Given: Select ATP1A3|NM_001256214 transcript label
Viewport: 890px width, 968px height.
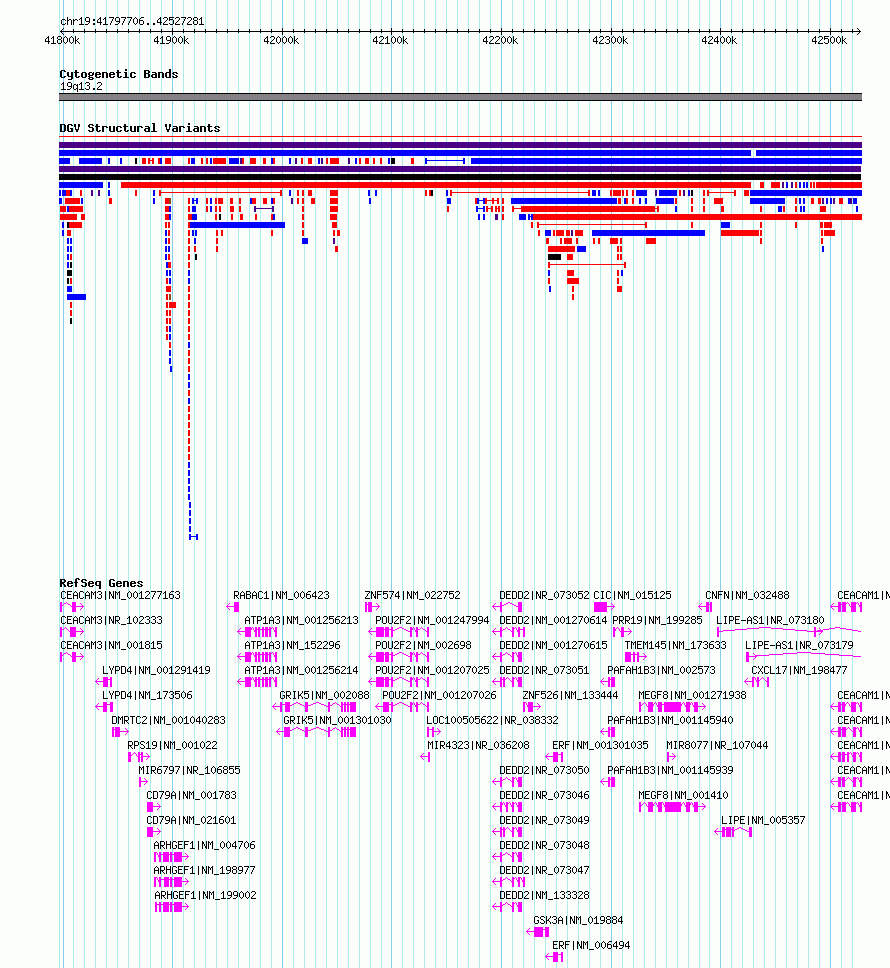Looking at the screenshot, I should (301, 670).
